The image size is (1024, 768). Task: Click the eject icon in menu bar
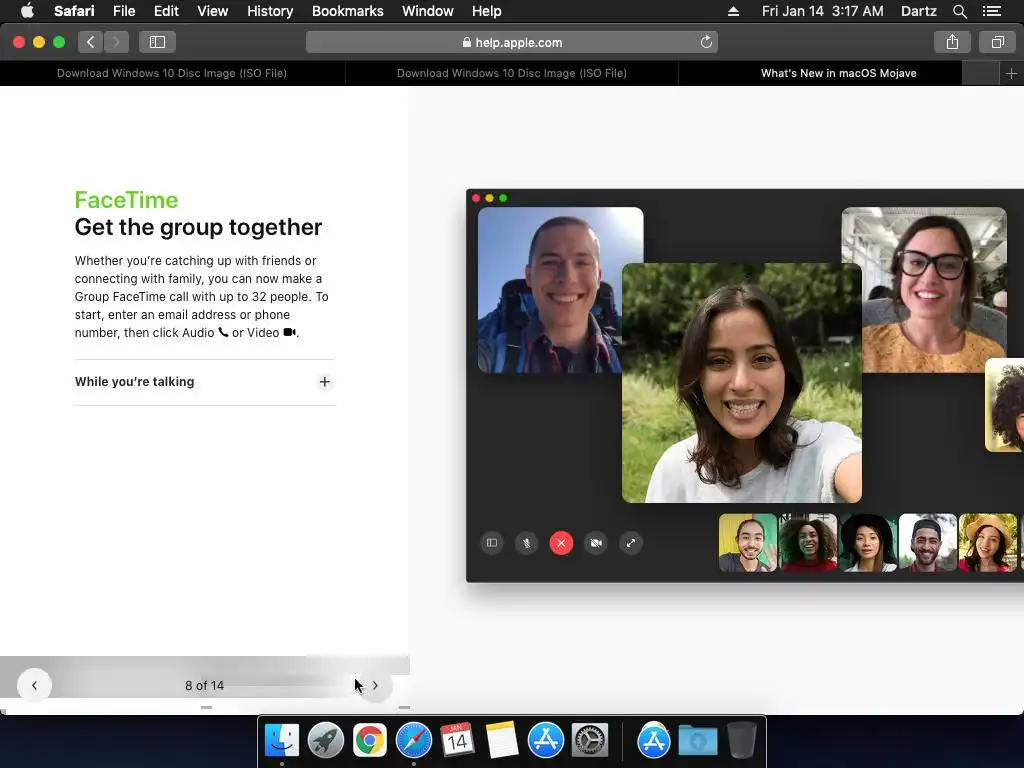point(733,11)
